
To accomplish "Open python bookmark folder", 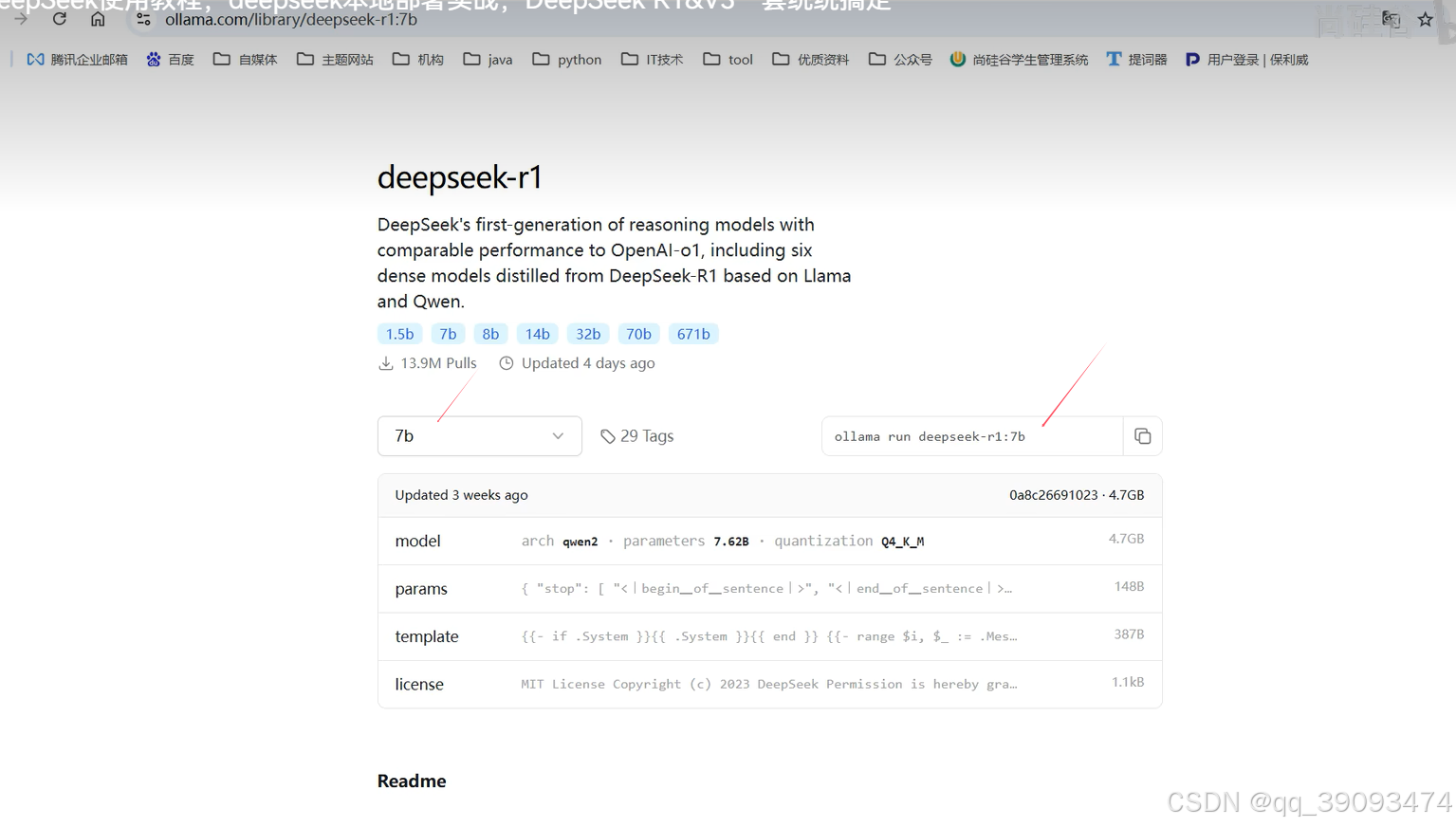I will [x=567, y=60].
